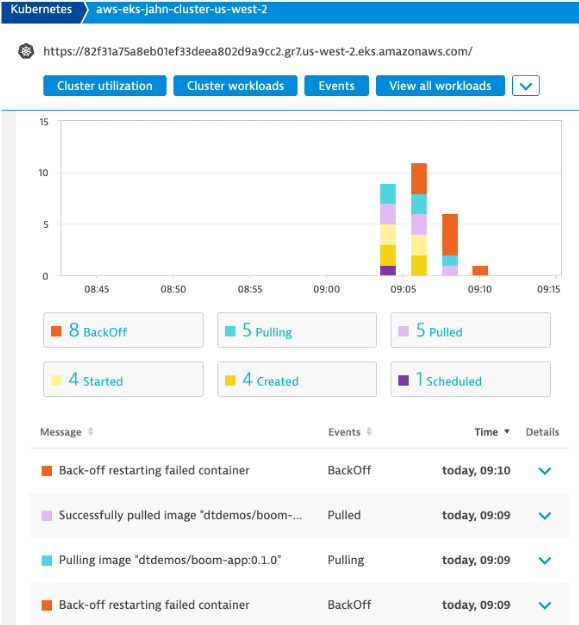Click the cluster API URL text
The width and height of the screenshot is (579, 625).
click(258, 51)
